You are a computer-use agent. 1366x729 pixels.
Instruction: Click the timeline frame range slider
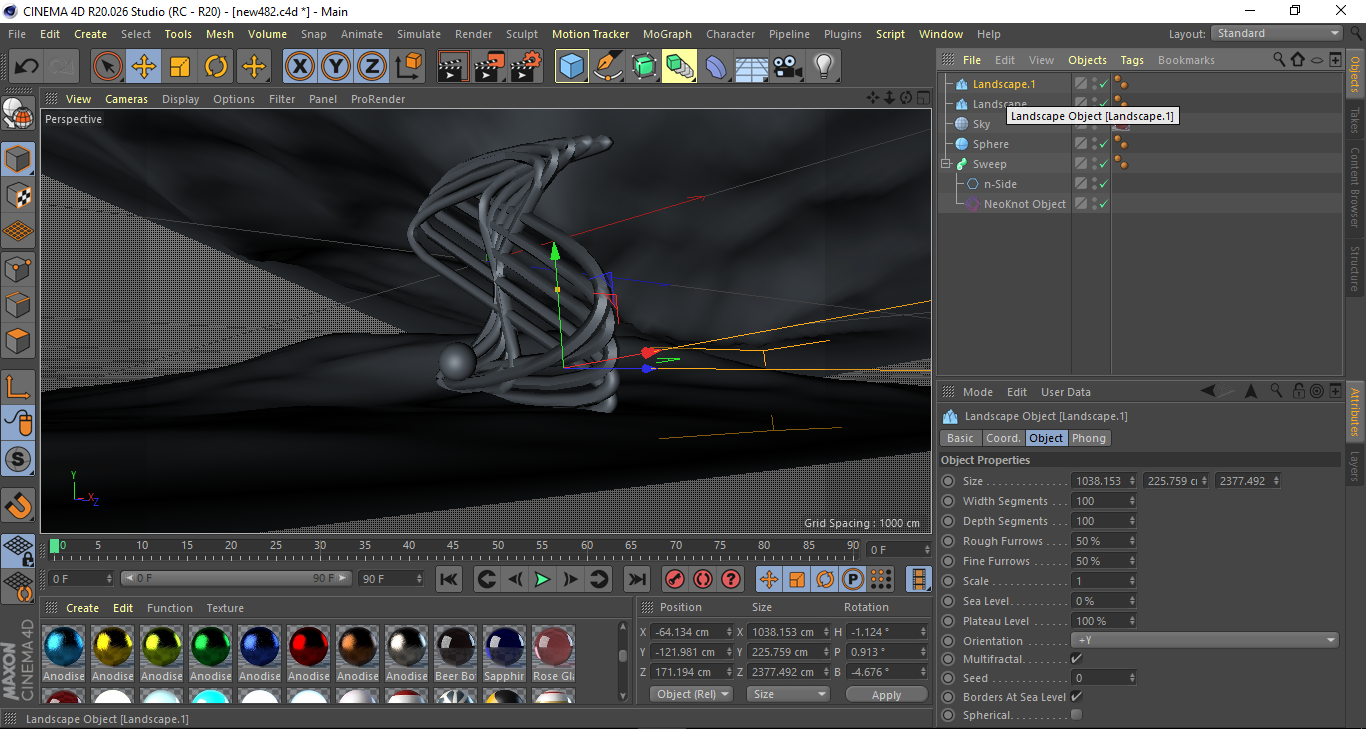tap(237, 578)
